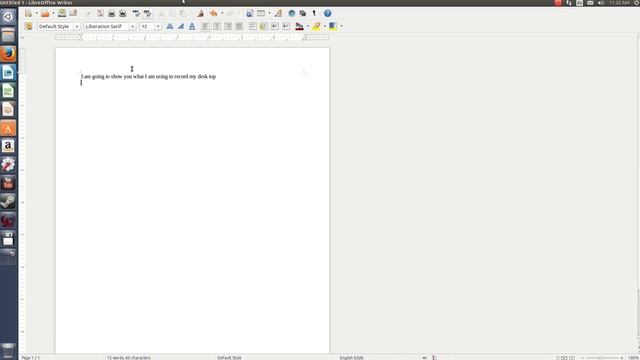Send the document as e-mail via the toolbar icon
Viewport: 640px width, 360px height.
coord(73,13)
